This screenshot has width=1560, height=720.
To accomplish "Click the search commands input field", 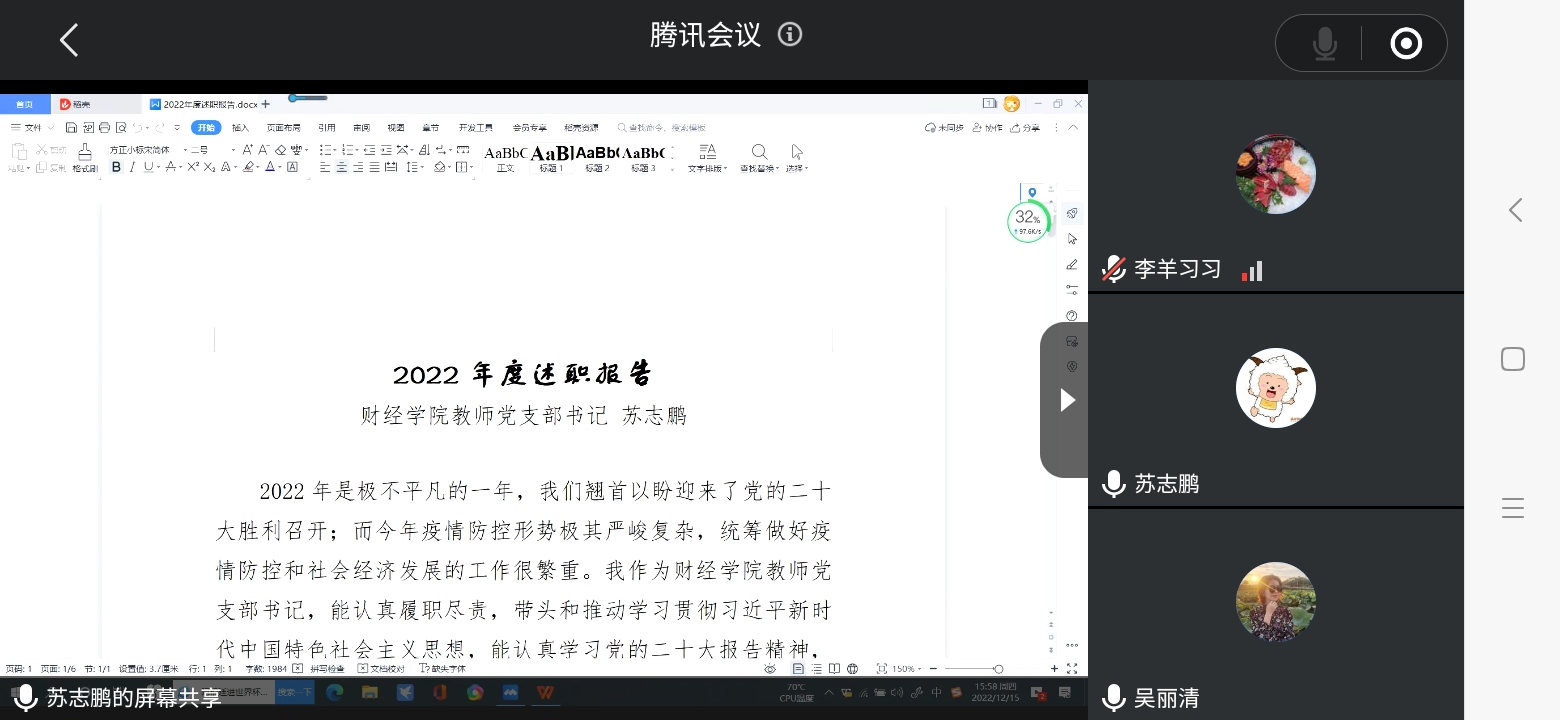I will 670,128.
